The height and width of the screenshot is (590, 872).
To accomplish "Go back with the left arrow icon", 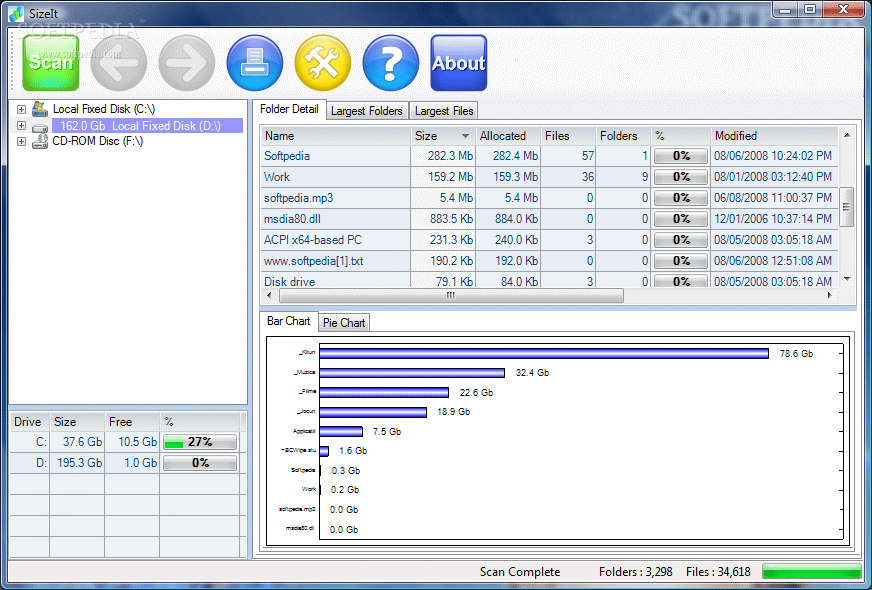I will [118, 63].
